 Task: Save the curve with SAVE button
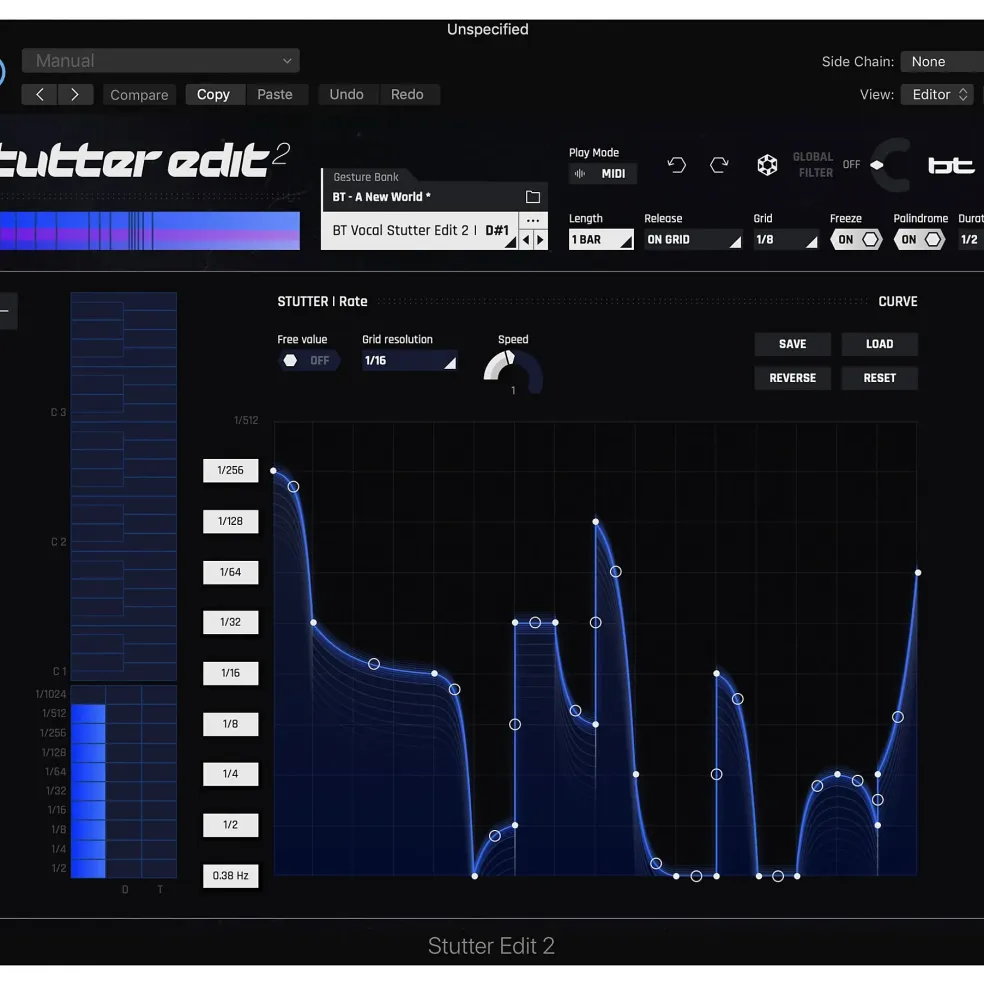coord(792,344)
